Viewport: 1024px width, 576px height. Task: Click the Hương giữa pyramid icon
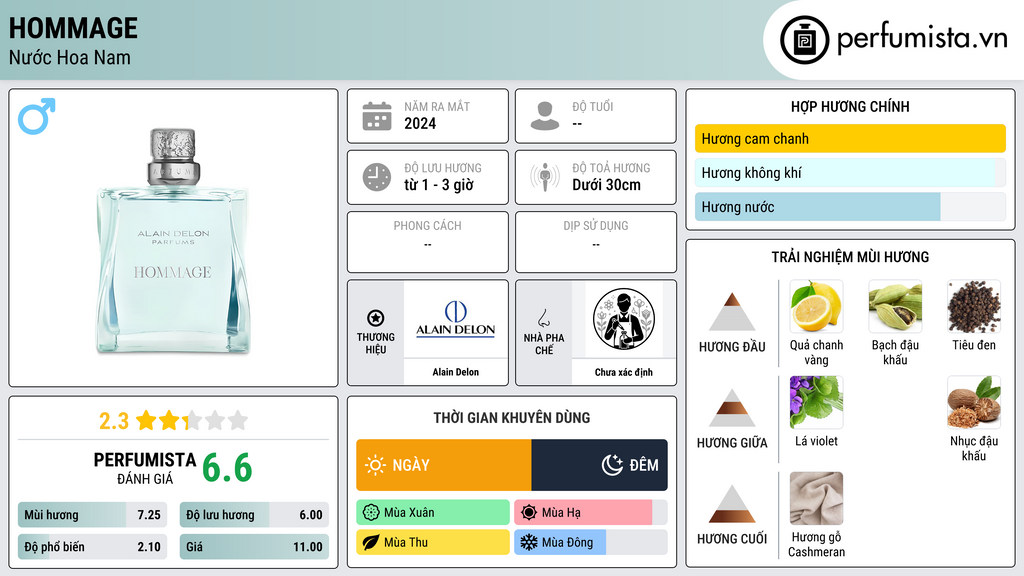pyautogui.click(x=732, y=408)
